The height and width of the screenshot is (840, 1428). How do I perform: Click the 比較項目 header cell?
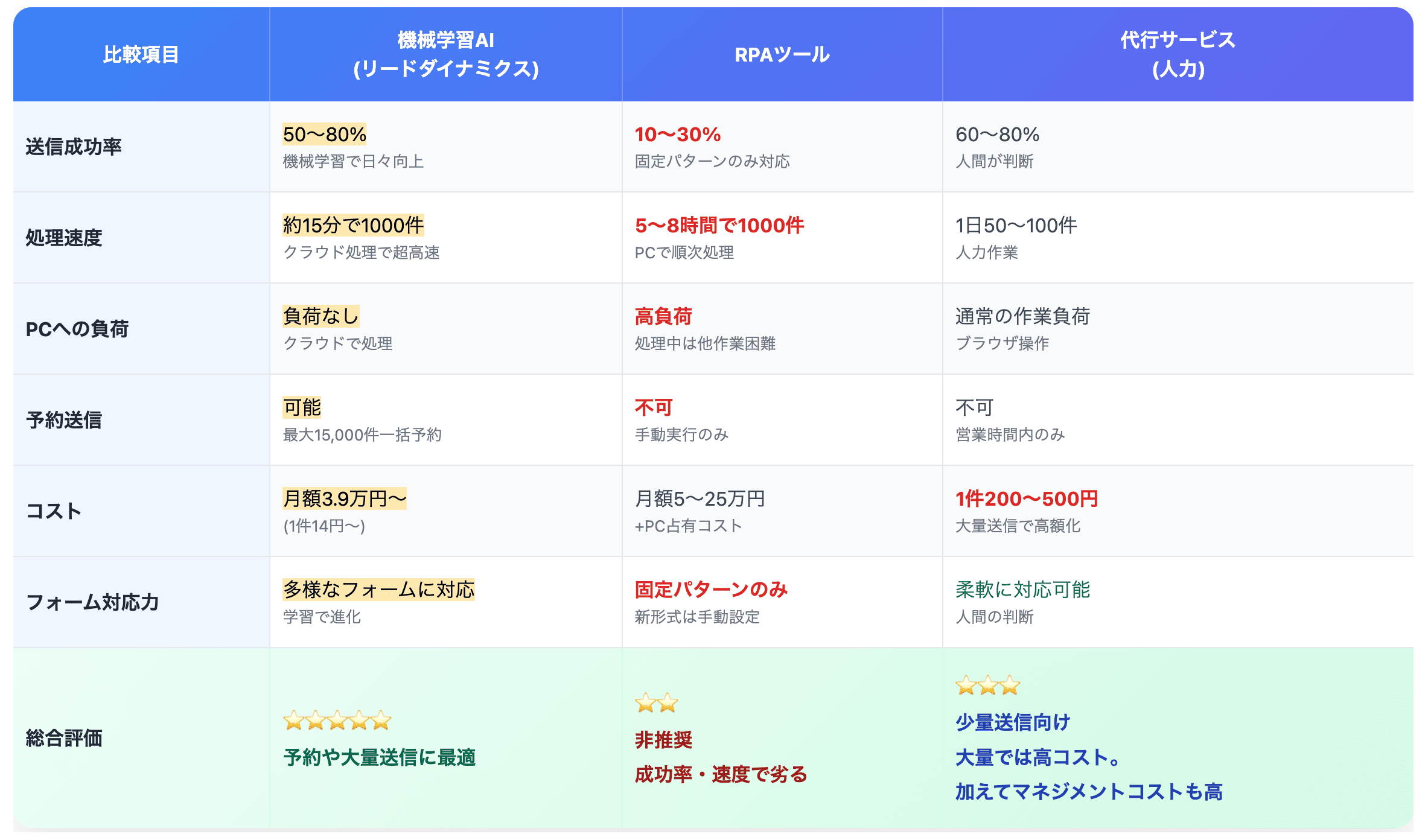pyautogui.click(x=140, y=54)
